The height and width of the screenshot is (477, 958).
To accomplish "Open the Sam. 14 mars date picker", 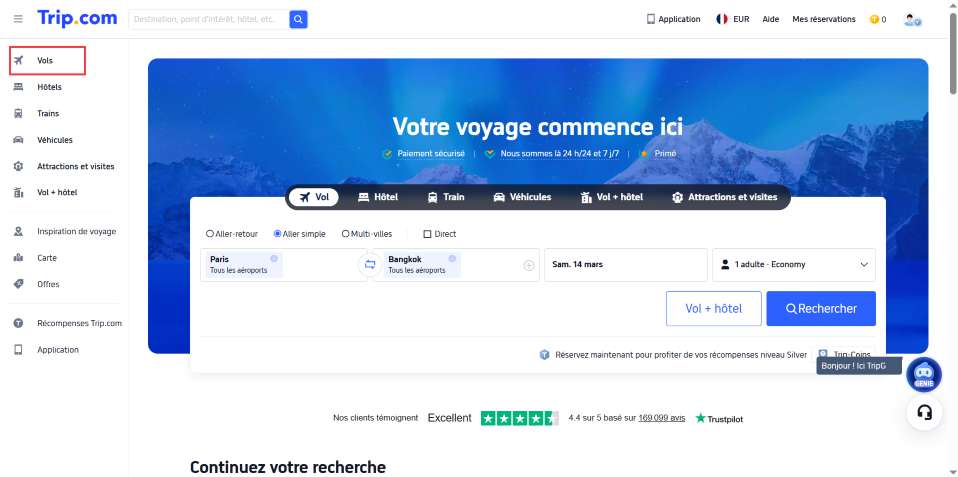I will point(626,264).
